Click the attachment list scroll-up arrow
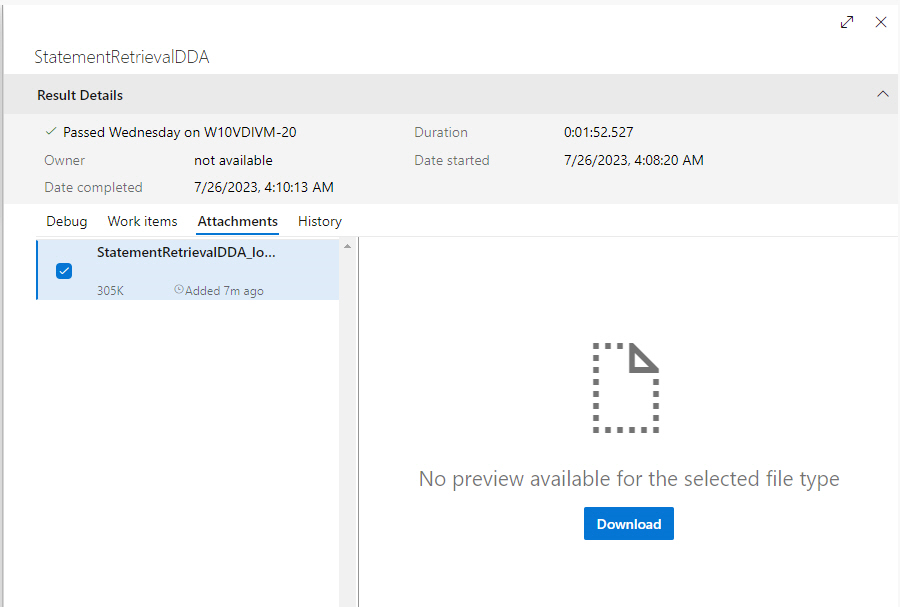Image resolution: width=900 pixels, height=607 pixels. [x=347, y=246]
